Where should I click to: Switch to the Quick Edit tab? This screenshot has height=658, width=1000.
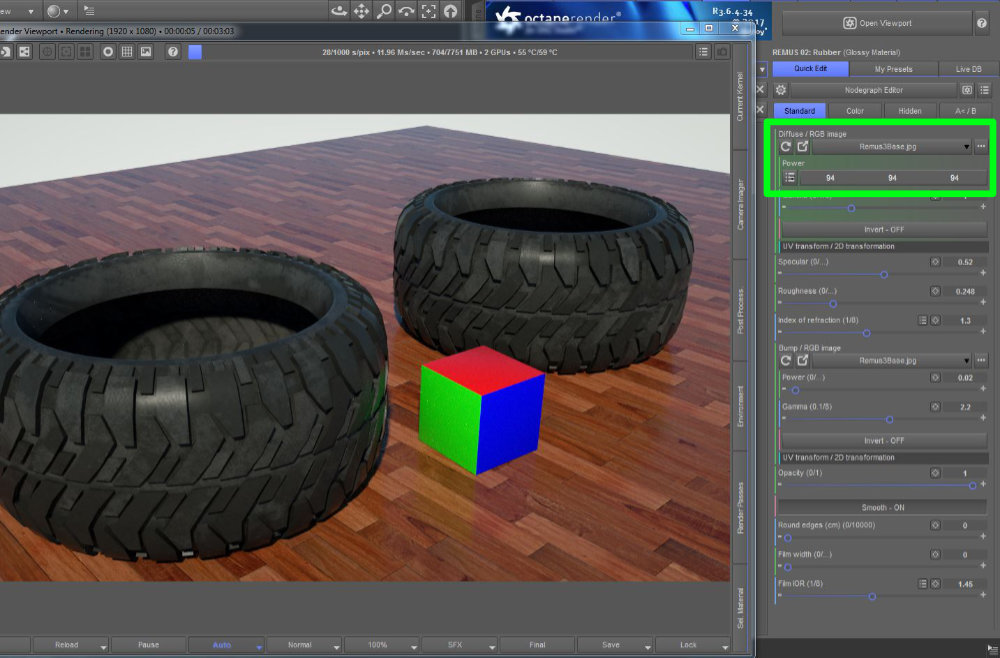click(x=810, y=68)
